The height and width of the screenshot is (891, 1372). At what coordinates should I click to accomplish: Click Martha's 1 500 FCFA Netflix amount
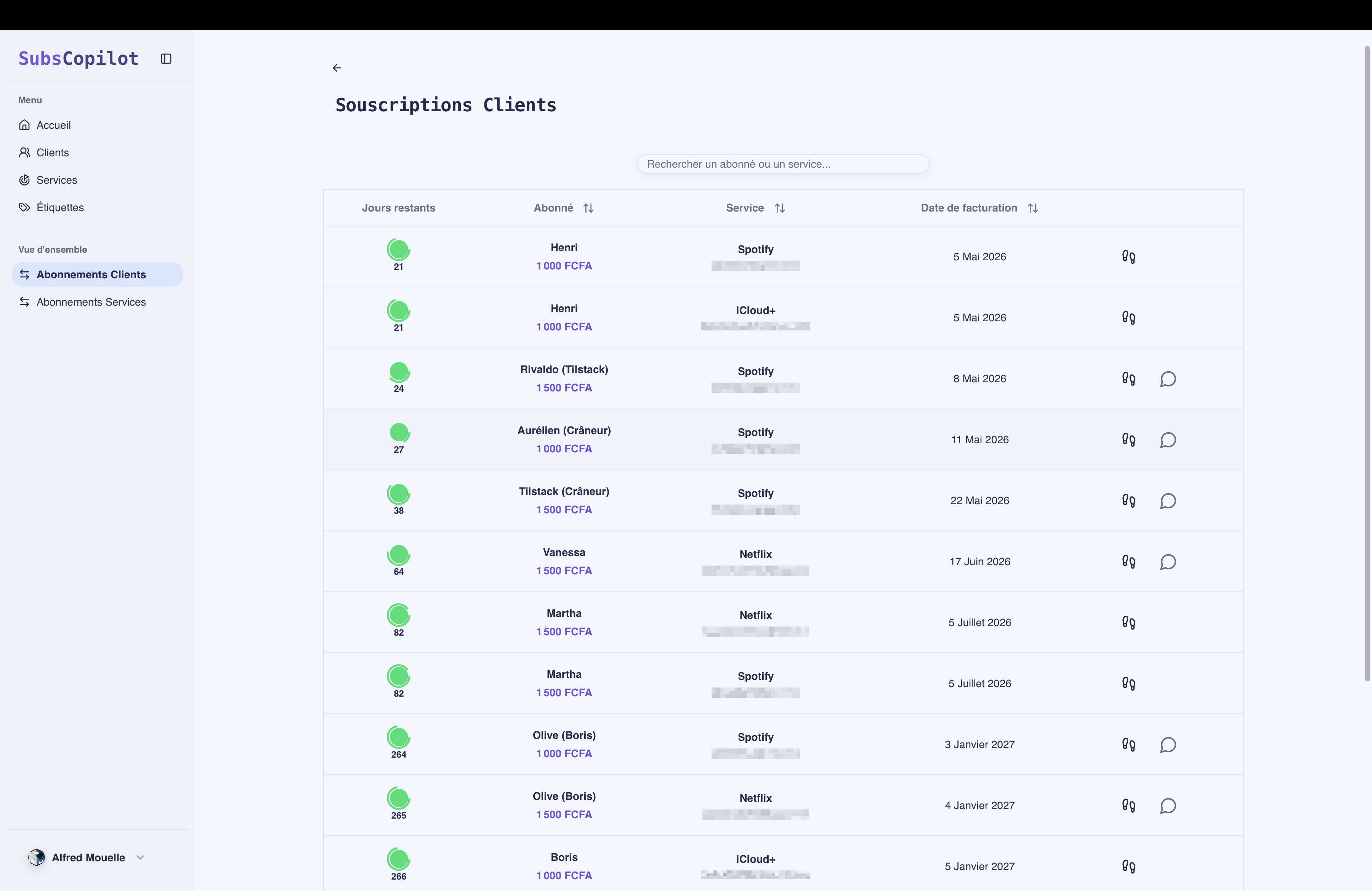(564, 631)
